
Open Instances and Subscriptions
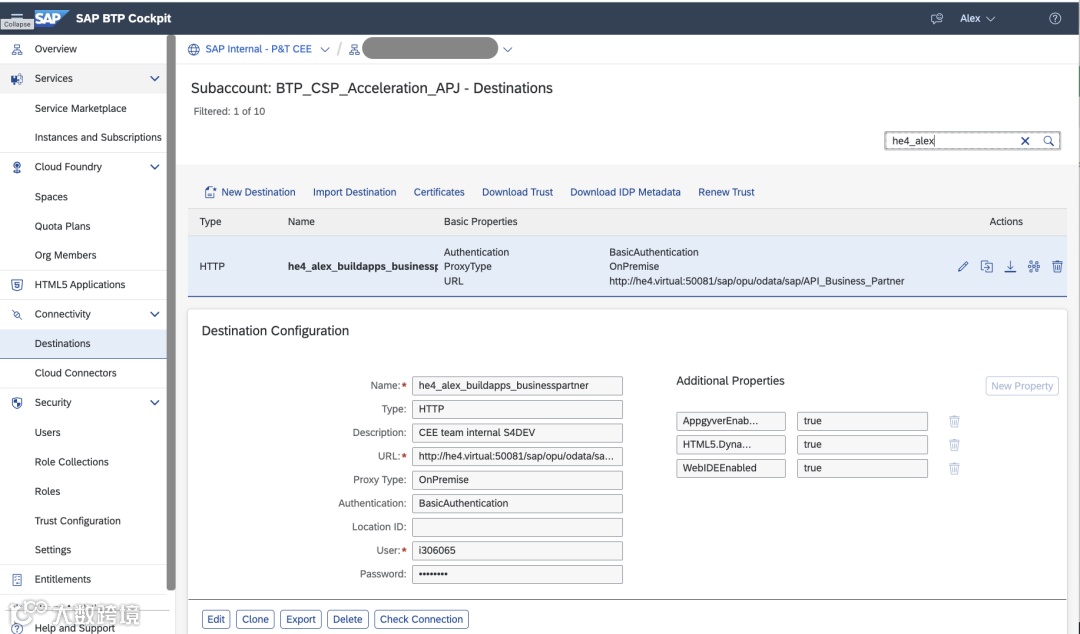(x=98, y=137)
